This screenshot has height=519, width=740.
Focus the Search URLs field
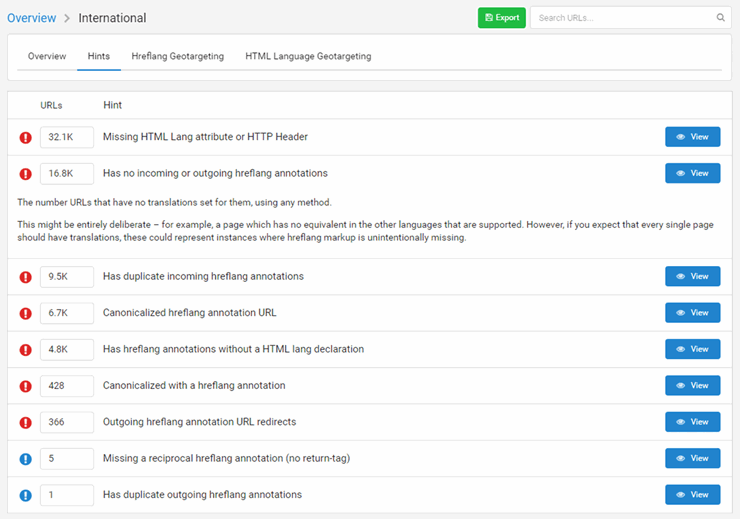(x=622, y=18)
